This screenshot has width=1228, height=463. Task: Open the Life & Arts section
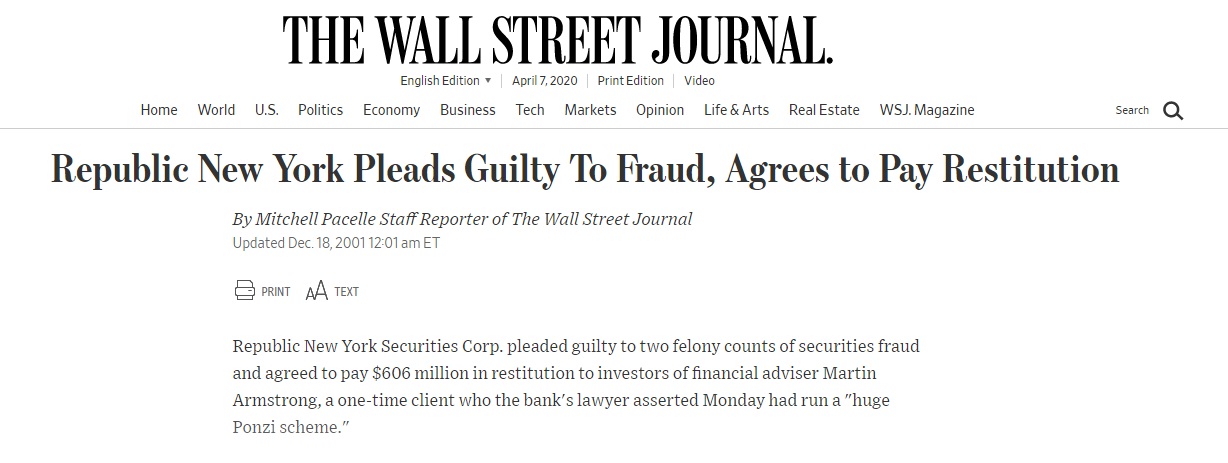click(x=736, y=110)
